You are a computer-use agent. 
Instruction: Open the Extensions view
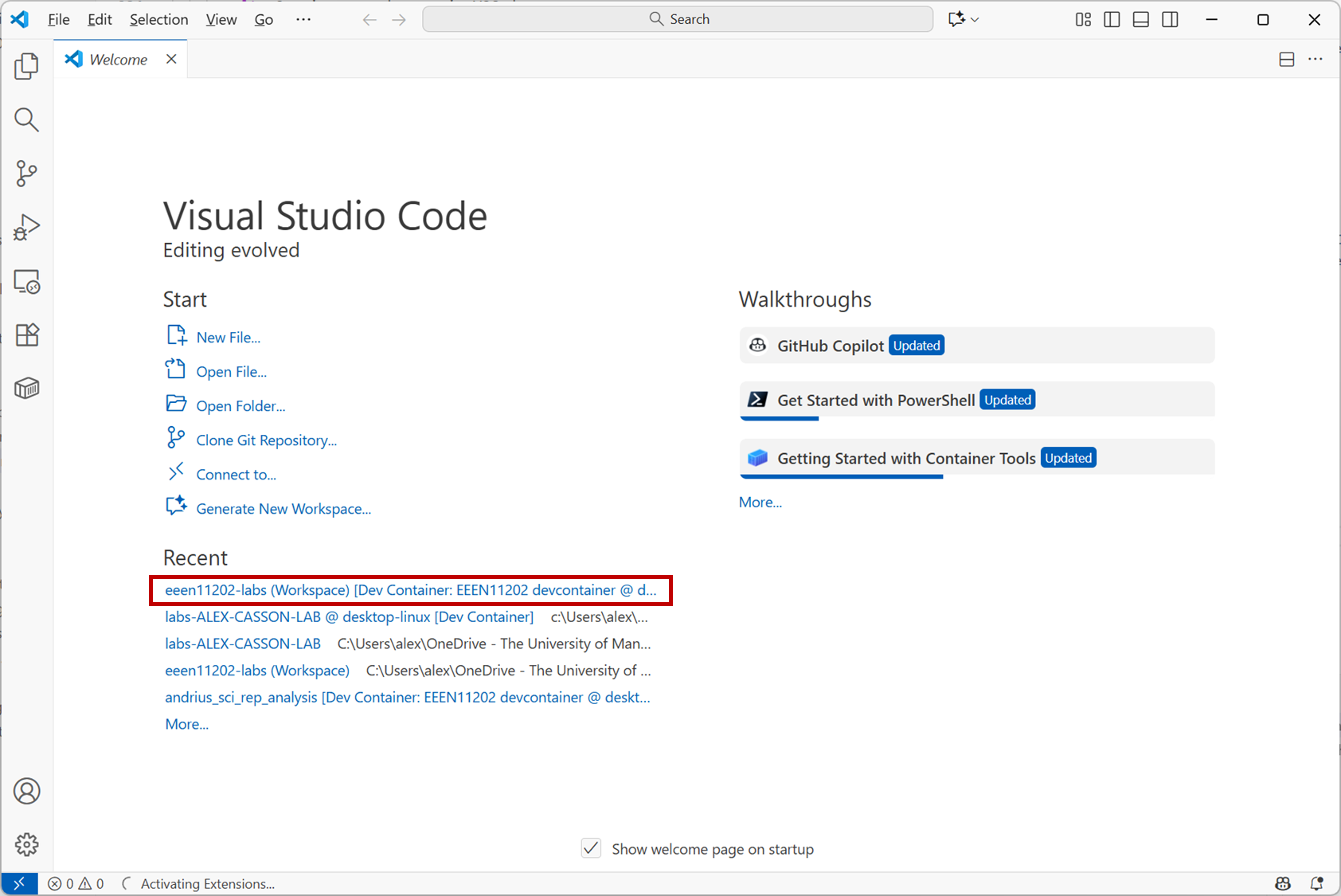tap(26, 335)
